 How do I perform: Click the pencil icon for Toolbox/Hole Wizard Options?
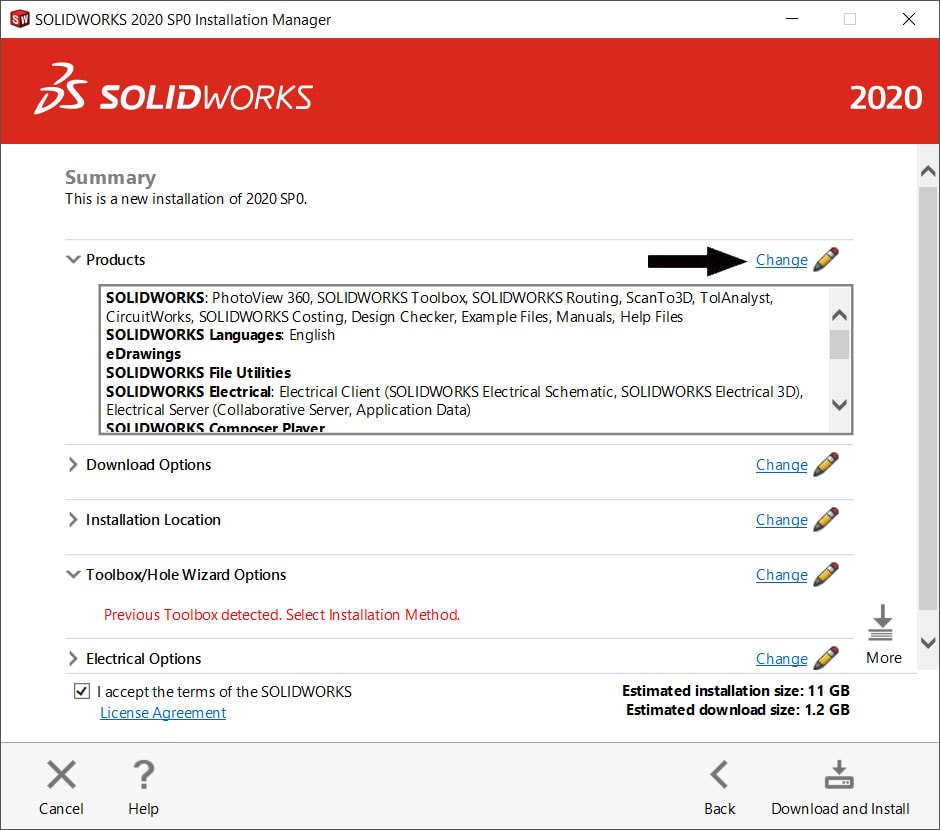(826, 574)
